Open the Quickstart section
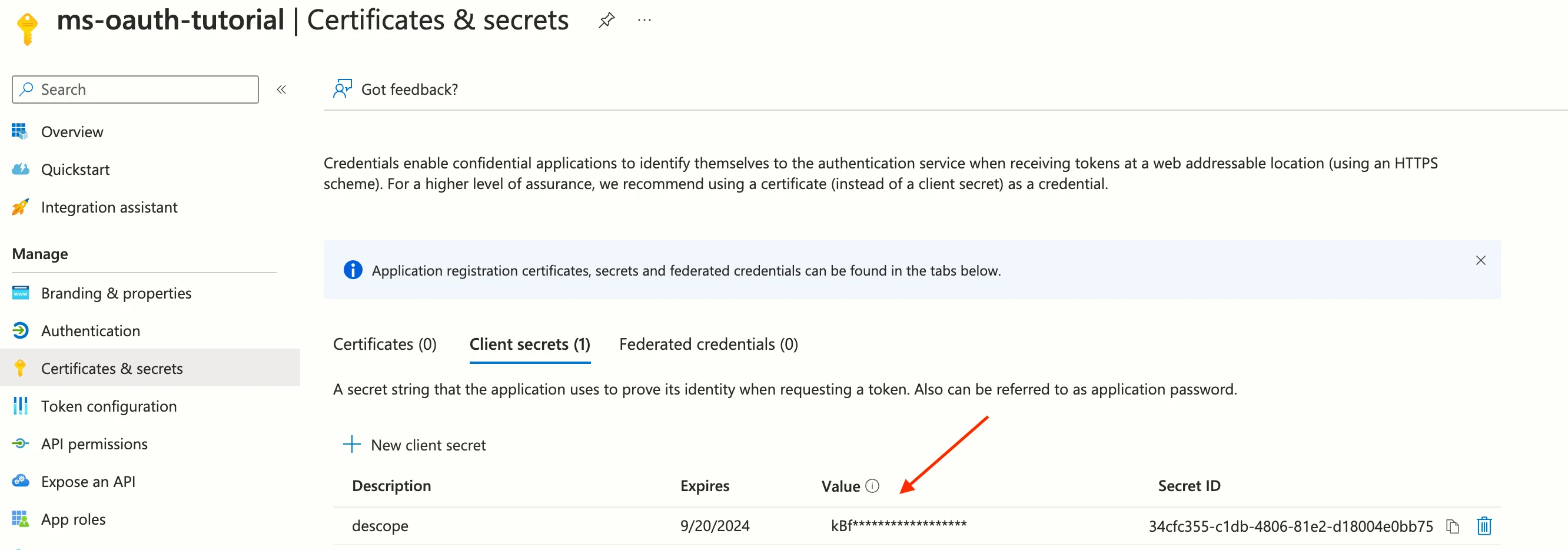The image size is (1568, 550). coord(75,170)
